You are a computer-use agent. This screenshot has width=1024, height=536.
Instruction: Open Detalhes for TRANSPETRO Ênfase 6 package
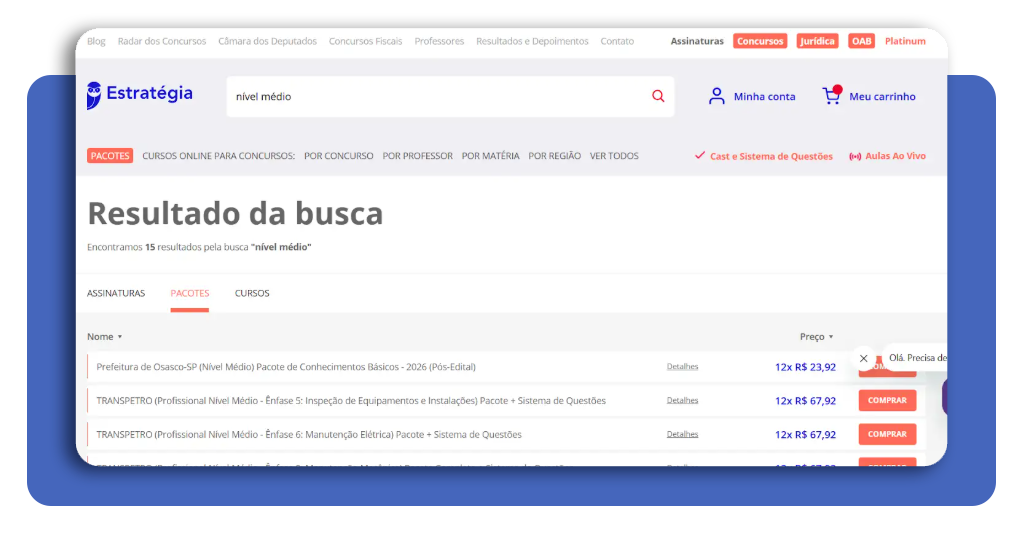pyautogui.click(x=682, y=434)
